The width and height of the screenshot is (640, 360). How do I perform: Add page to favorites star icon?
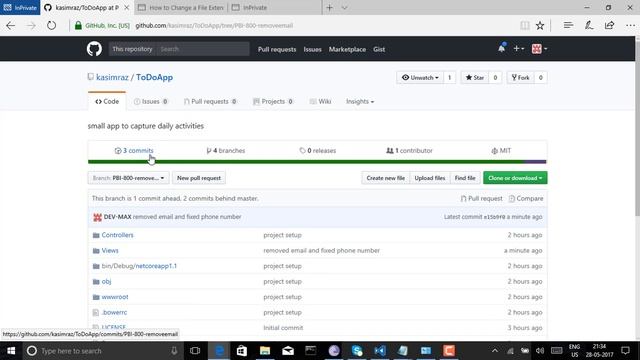(x=540, y=25)
